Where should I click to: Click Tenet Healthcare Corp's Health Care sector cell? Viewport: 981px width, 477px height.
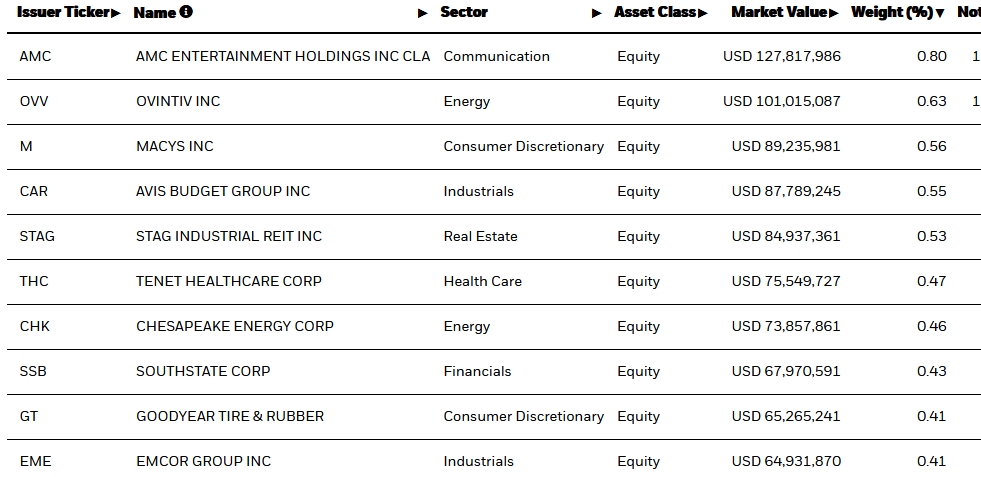click(x=482, y=282)
